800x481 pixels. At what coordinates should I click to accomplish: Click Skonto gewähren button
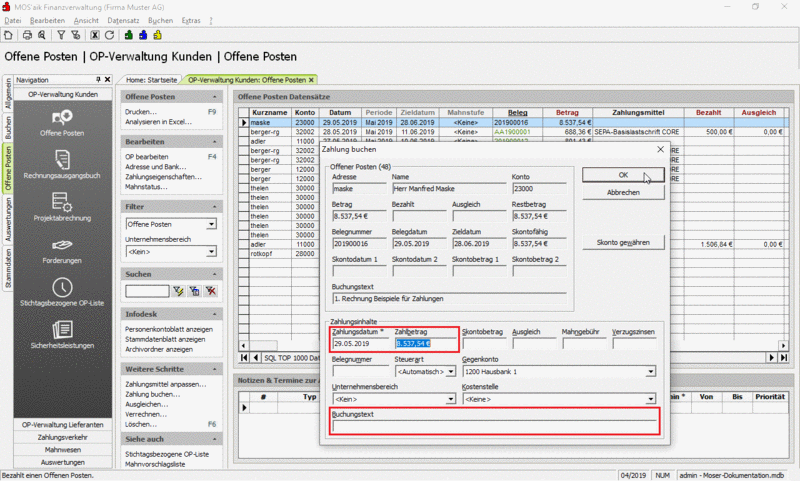point(623,243)
